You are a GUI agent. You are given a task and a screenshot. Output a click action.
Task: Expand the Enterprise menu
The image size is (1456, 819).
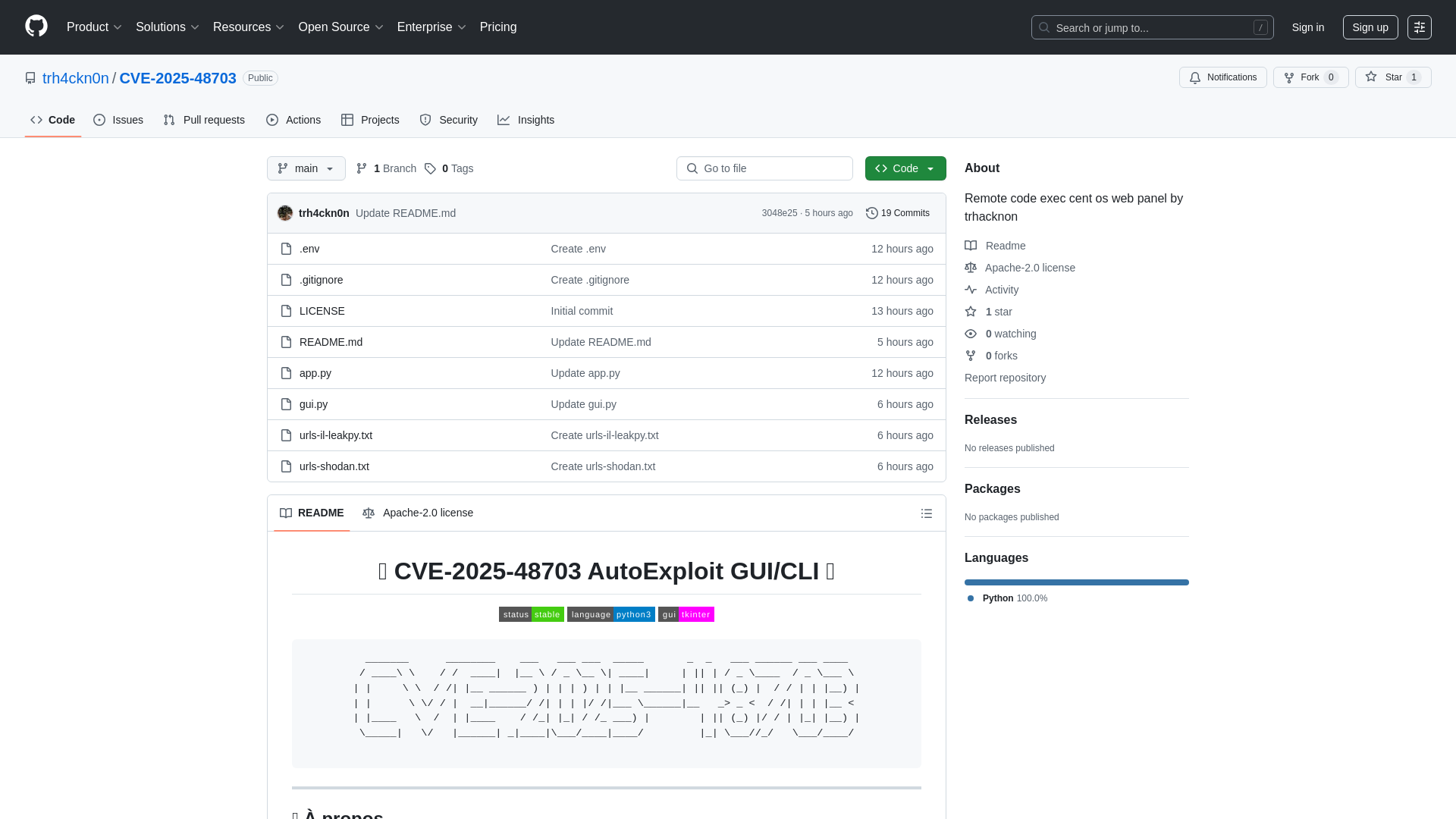pyautogui.click(x=431, y=27)
